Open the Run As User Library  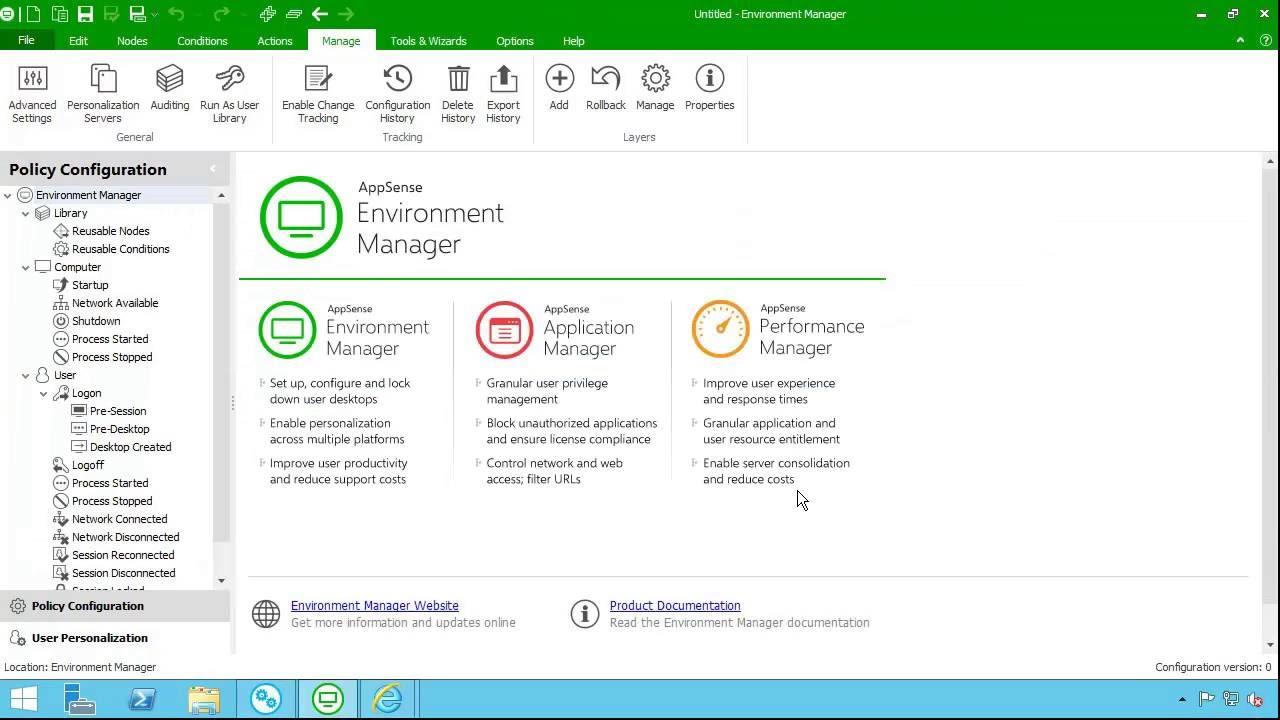click(x=229, y=94)
